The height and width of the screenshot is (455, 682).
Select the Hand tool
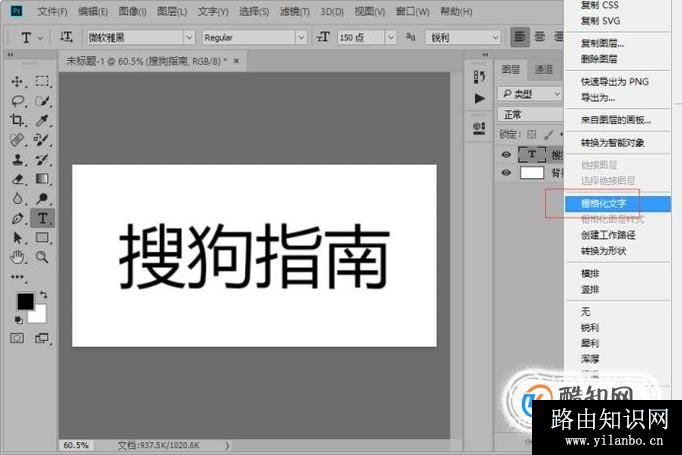pos(17,257)
